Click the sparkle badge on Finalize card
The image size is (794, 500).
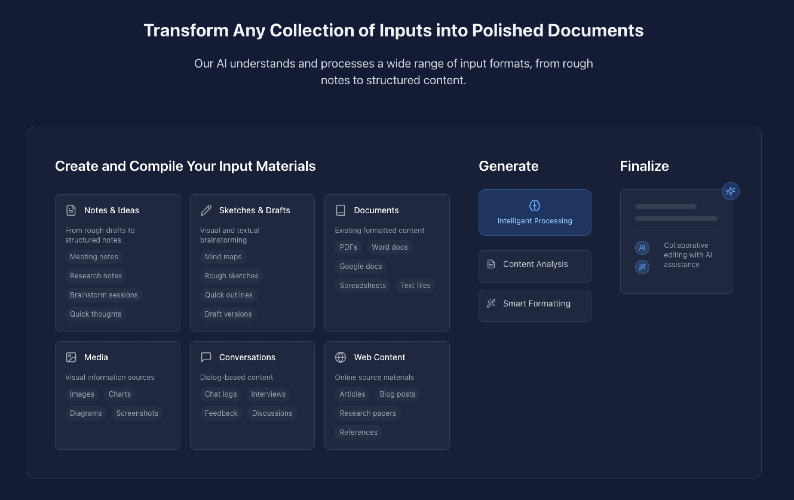click(x=731, y=191)
